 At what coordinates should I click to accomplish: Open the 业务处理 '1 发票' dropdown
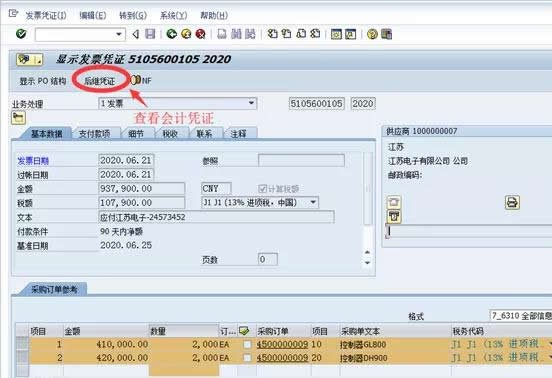click(251, 103)
